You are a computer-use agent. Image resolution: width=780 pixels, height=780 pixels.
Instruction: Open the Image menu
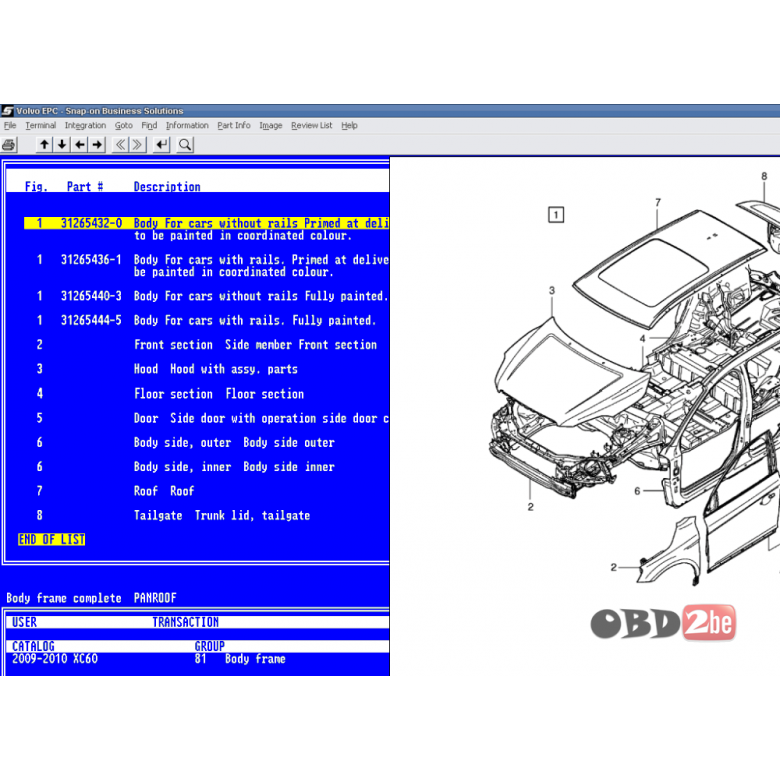point(271,125)
